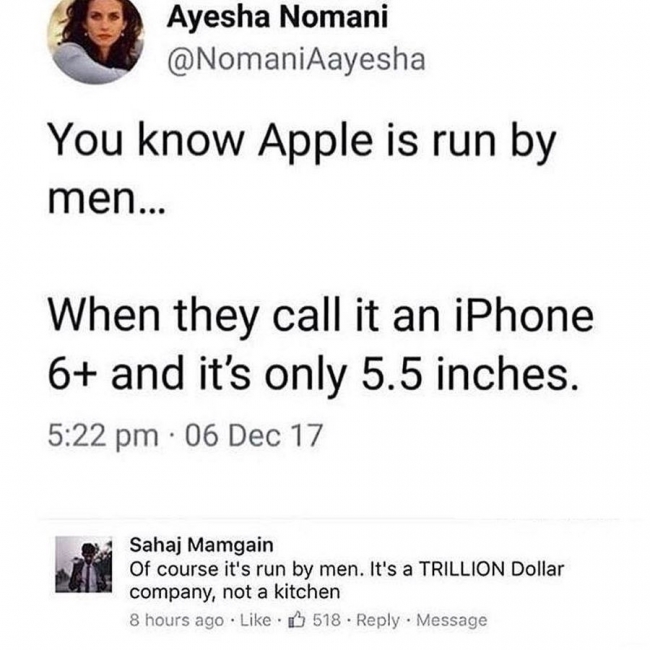The width and height of the screenshot is (650, 650).
Task: Open the 5:22 pm tweet timestamp
Action: (103, 436)
